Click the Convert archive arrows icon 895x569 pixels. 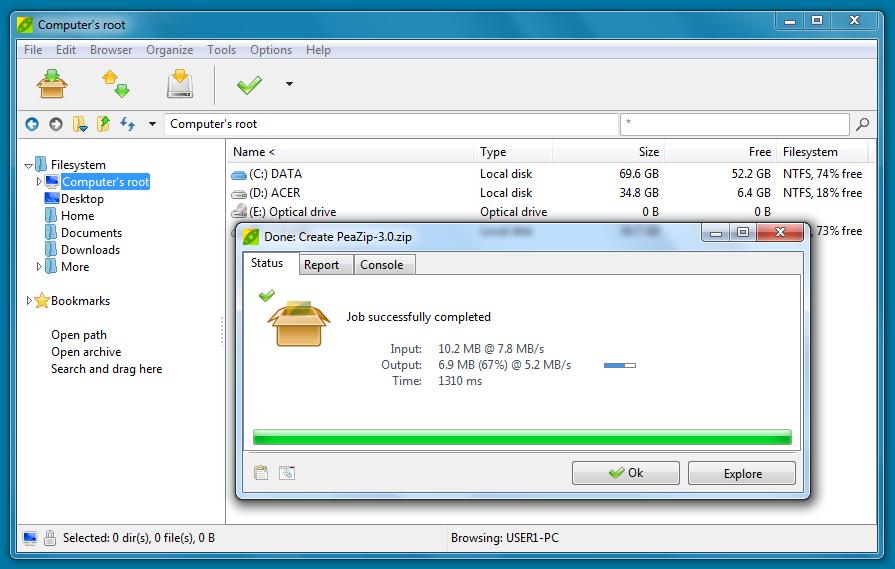tap(116, 84)
